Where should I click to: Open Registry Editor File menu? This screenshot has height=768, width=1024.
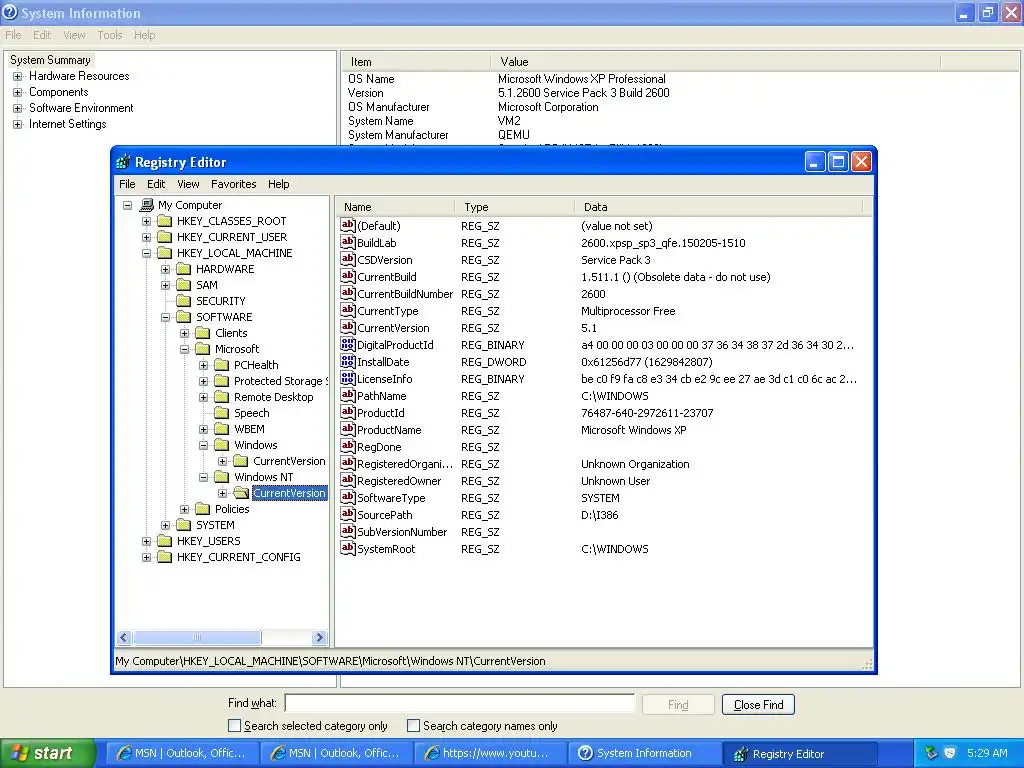[127, 184]
